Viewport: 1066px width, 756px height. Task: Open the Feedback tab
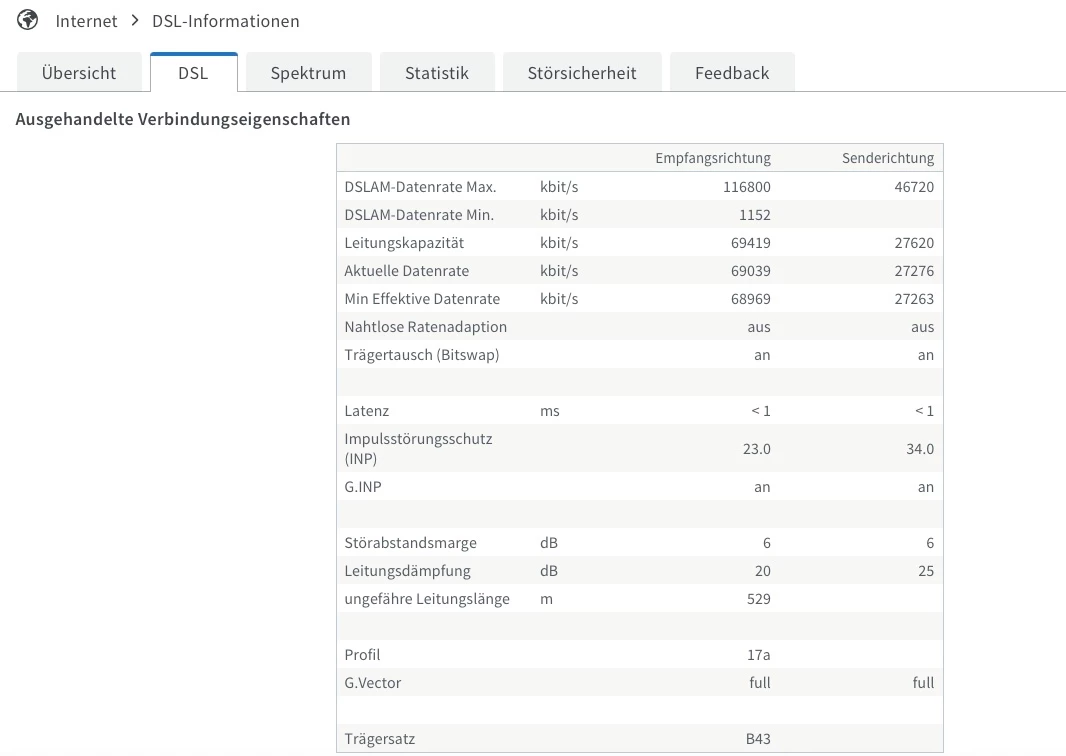[x=732, y=73]
